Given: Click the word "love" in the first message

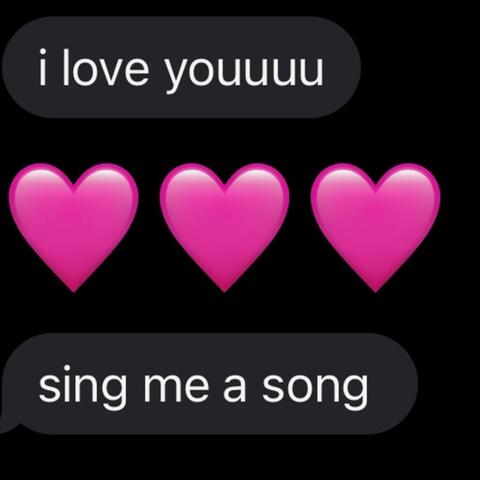Looking at the screenshot, I should pos(105,69).
